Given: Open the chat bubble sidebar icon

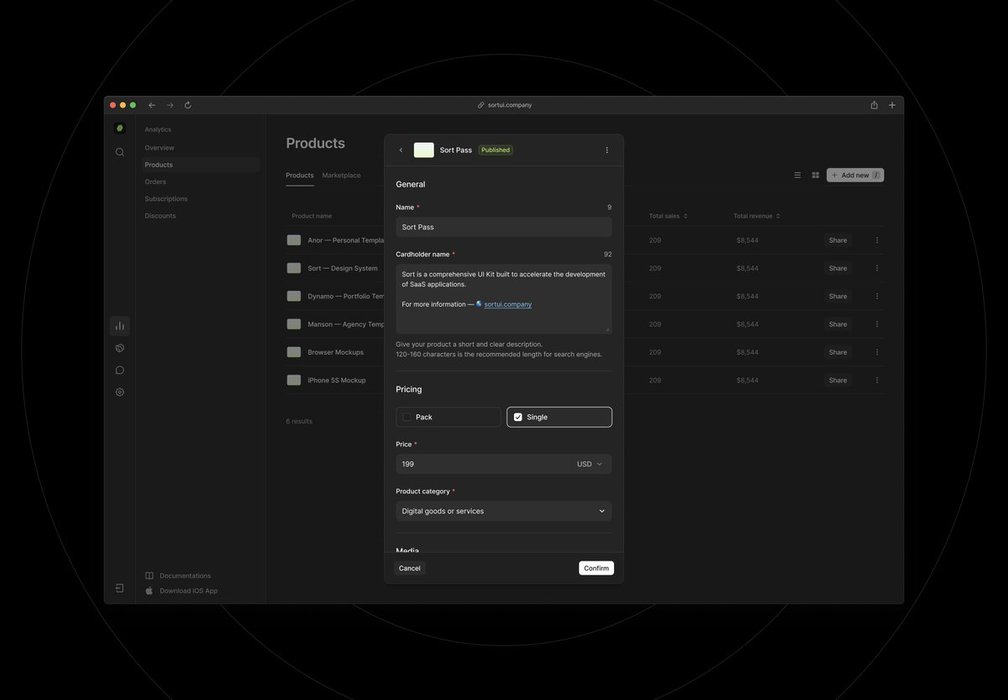Looking at the screenshot, I should coord(120,370).
